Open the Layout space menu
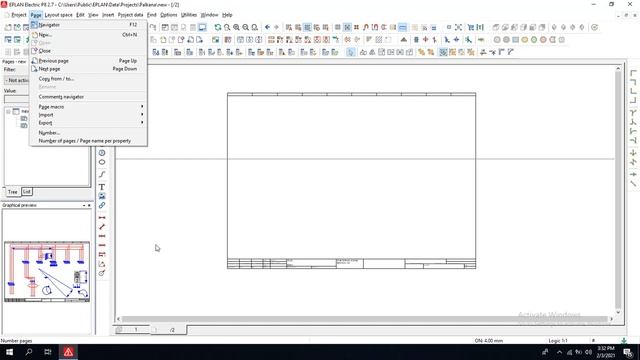This screenshot has width=640, height=360. click(58, 15)
